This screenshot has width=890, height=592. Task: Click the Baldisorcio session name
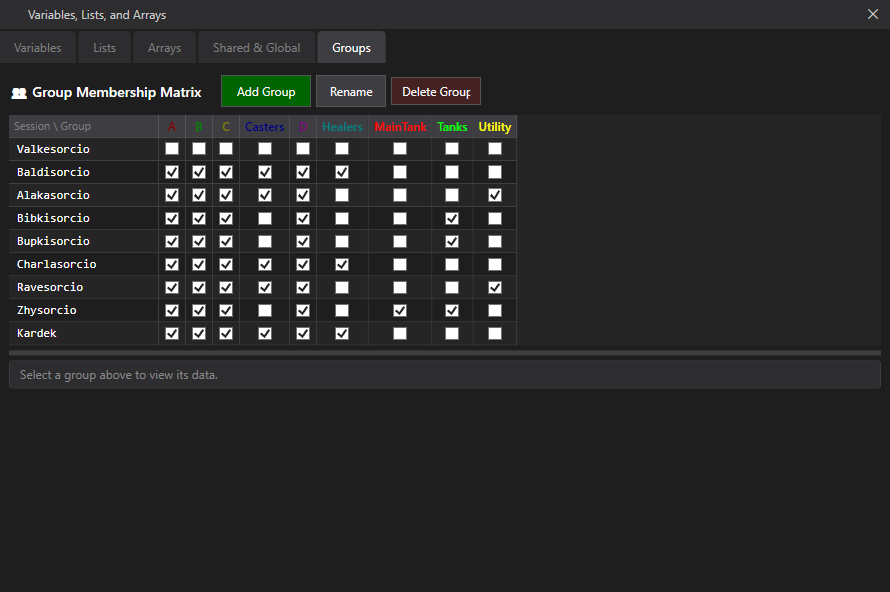tap(53, 172)
